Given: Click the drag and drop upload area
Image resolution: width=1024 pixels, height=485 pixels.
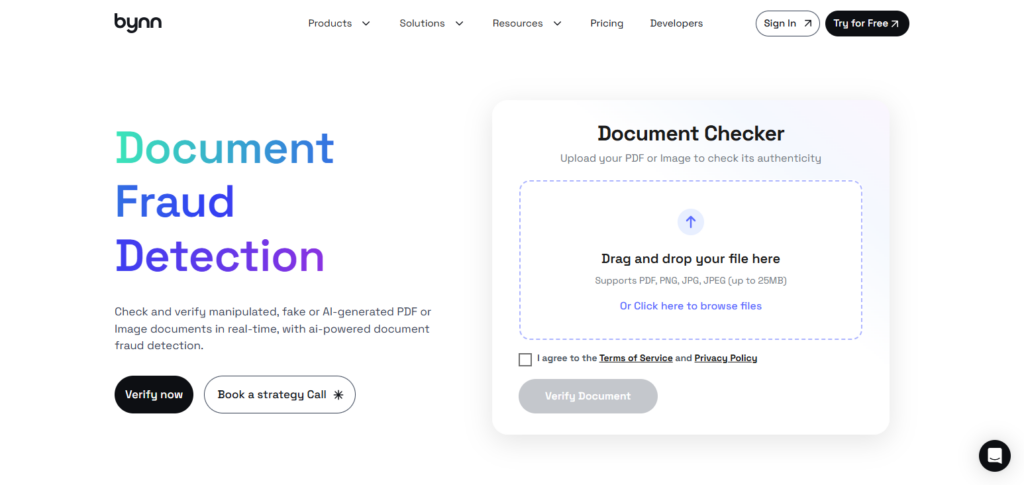Looking at the screenshot, I should [690, 260].
